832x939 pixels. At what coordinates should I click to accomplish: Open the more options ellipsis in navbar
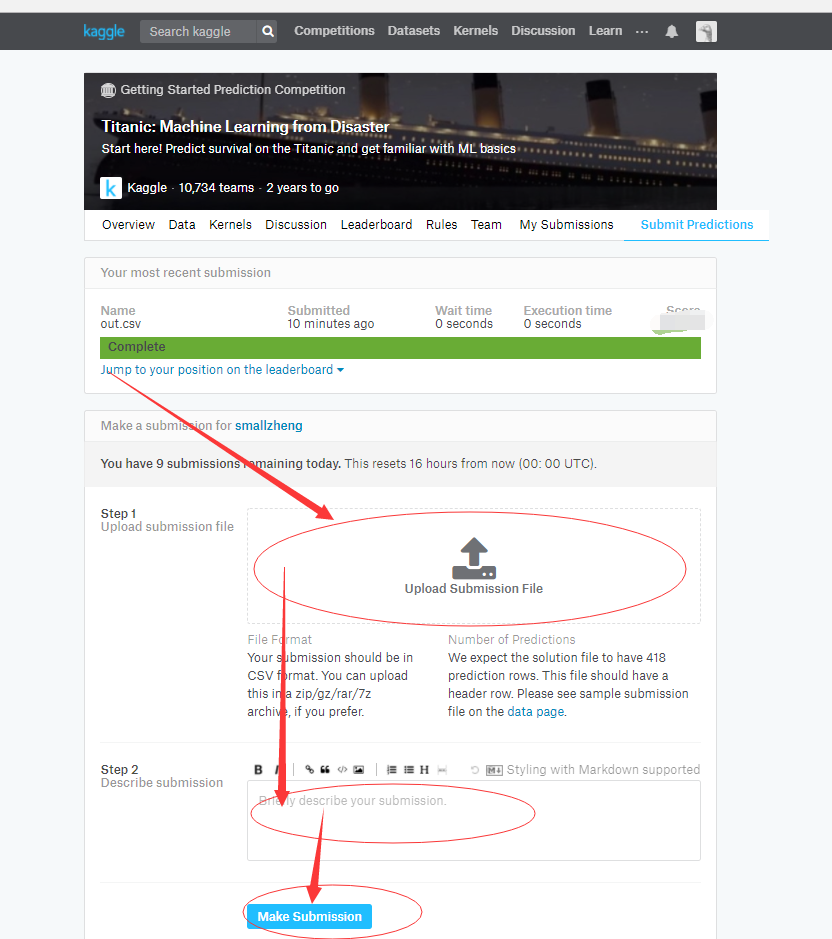coord(642,32)
